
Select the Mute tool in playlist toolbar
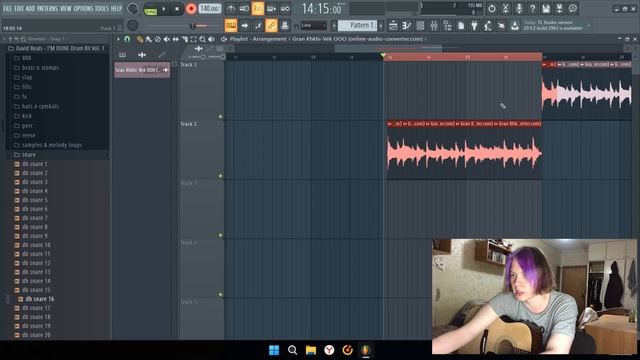[x=167, y=39]
